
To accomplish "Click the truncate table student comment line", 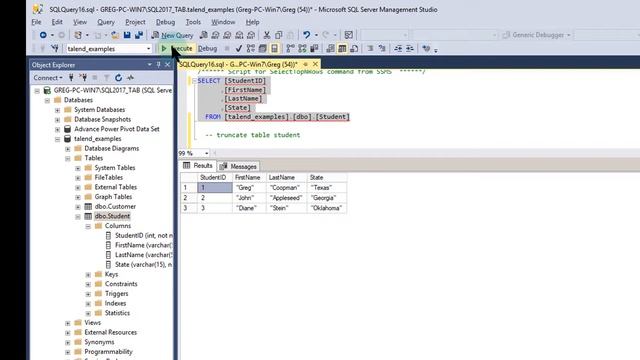I will tap(253, 135).
